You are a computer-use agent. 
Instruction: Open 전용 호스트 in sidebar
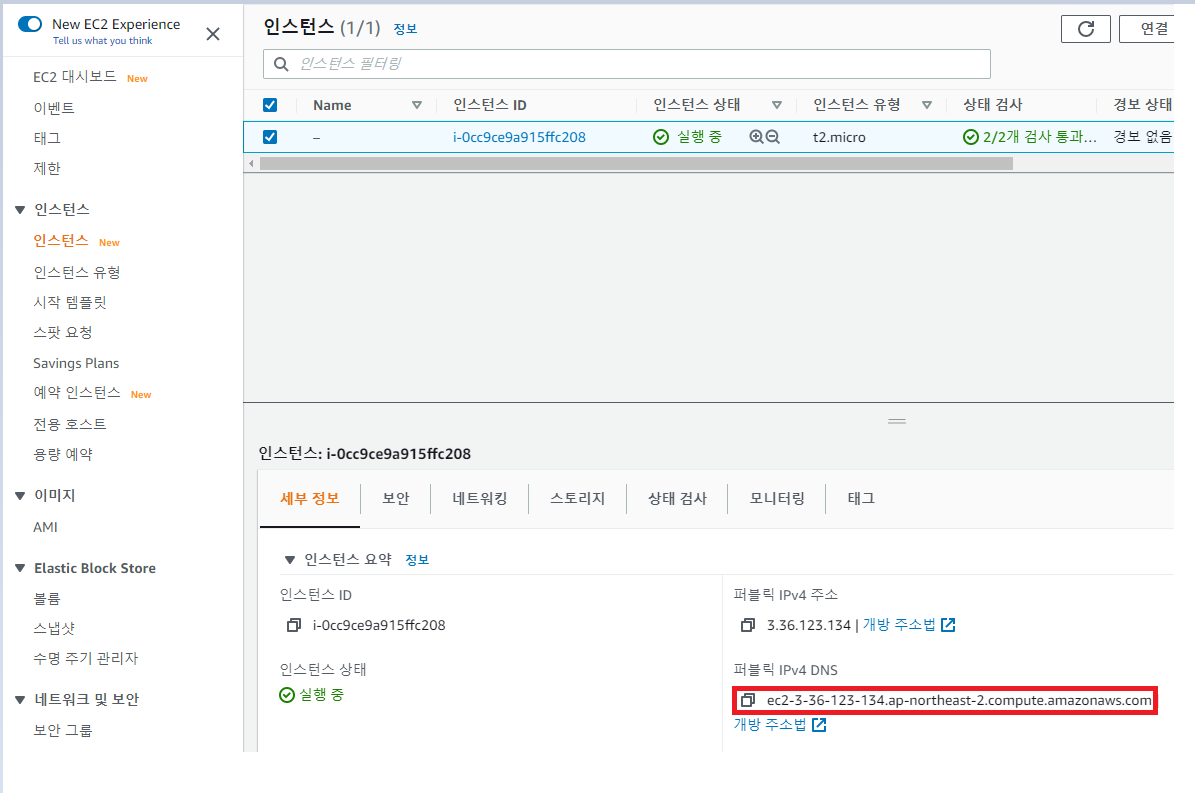click(x=70, y=424)
